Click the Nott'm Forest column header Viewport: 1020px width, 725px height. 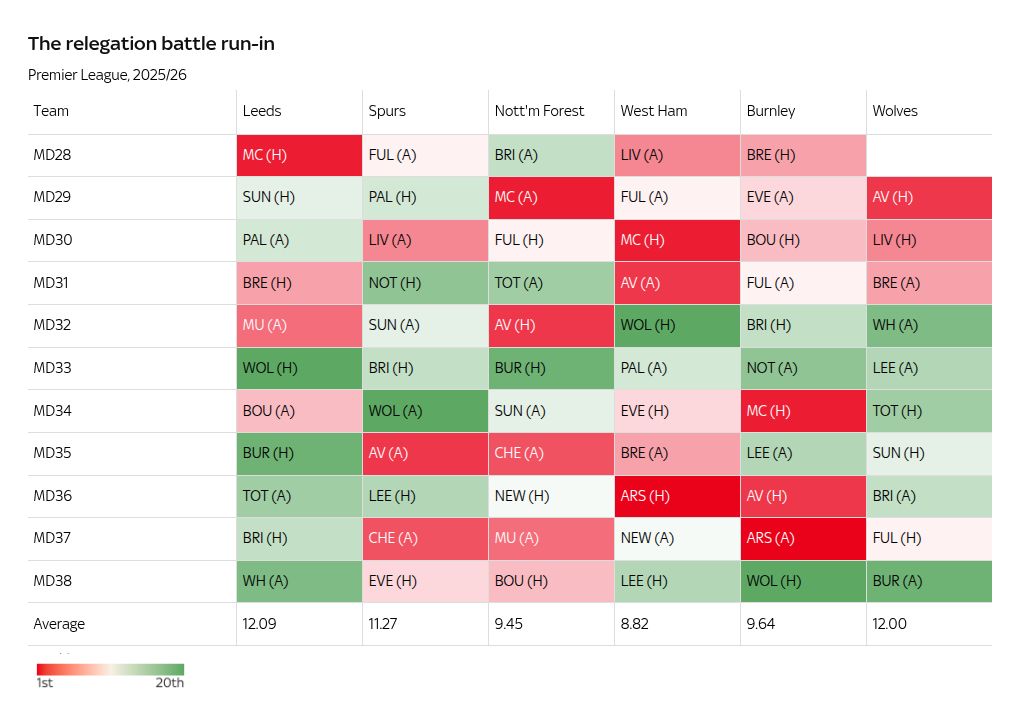coord(539,111)
